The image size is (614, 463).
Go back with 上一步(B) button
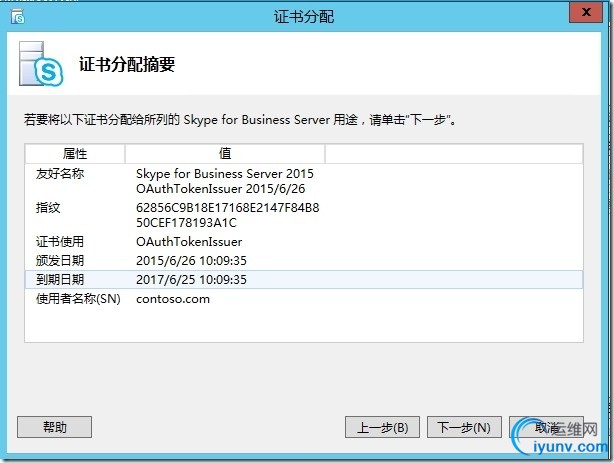[x=382, y=427]
